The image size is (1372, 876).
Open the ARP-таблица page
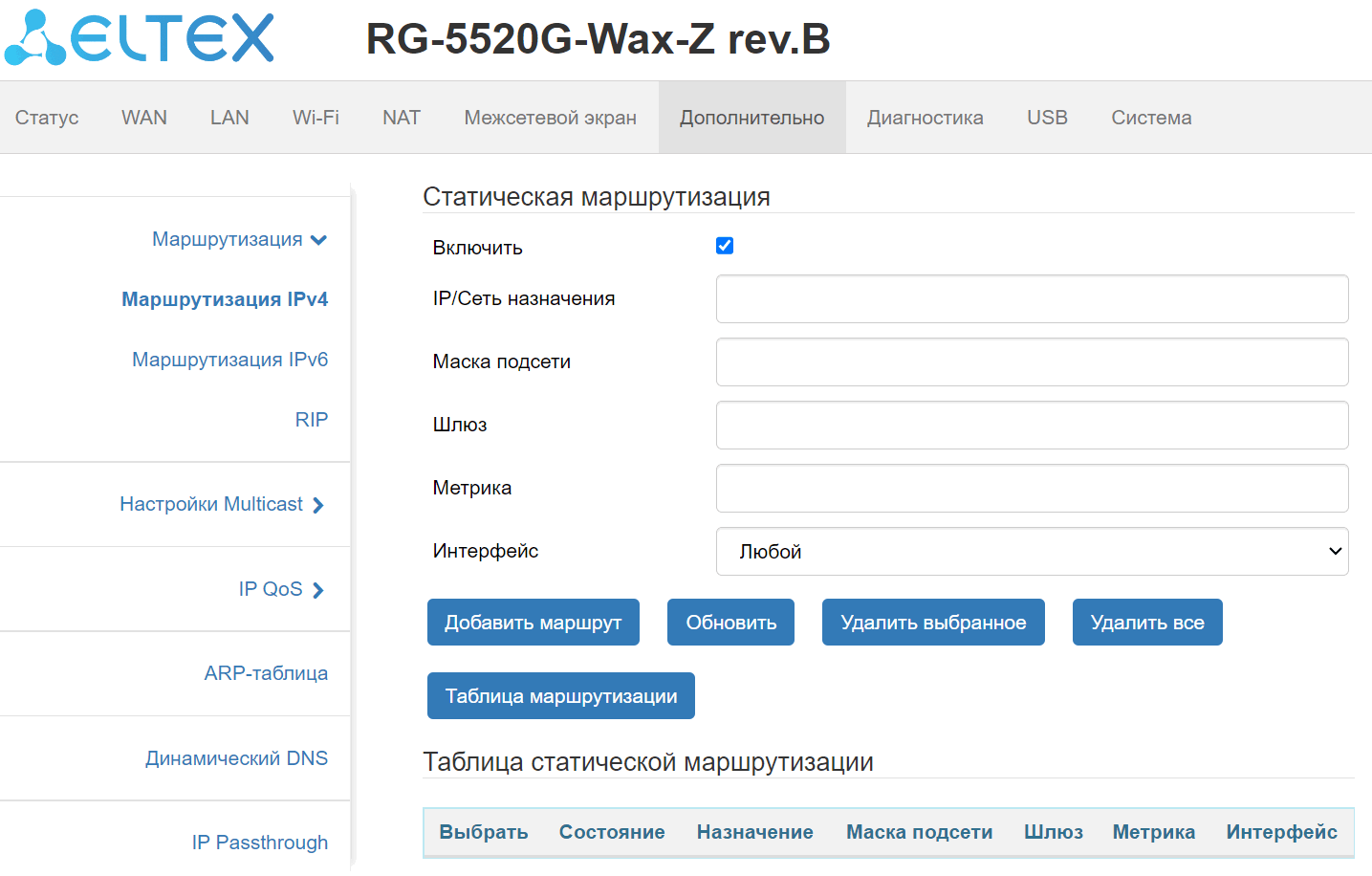266,673
